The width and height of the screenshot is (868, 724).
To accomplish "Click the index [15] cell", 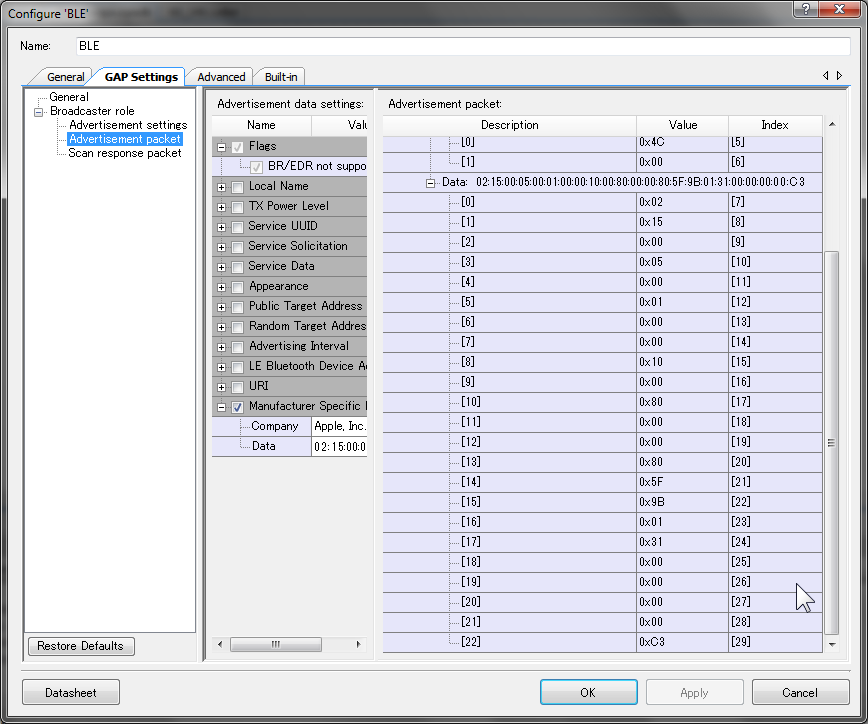I will point(775,362).
